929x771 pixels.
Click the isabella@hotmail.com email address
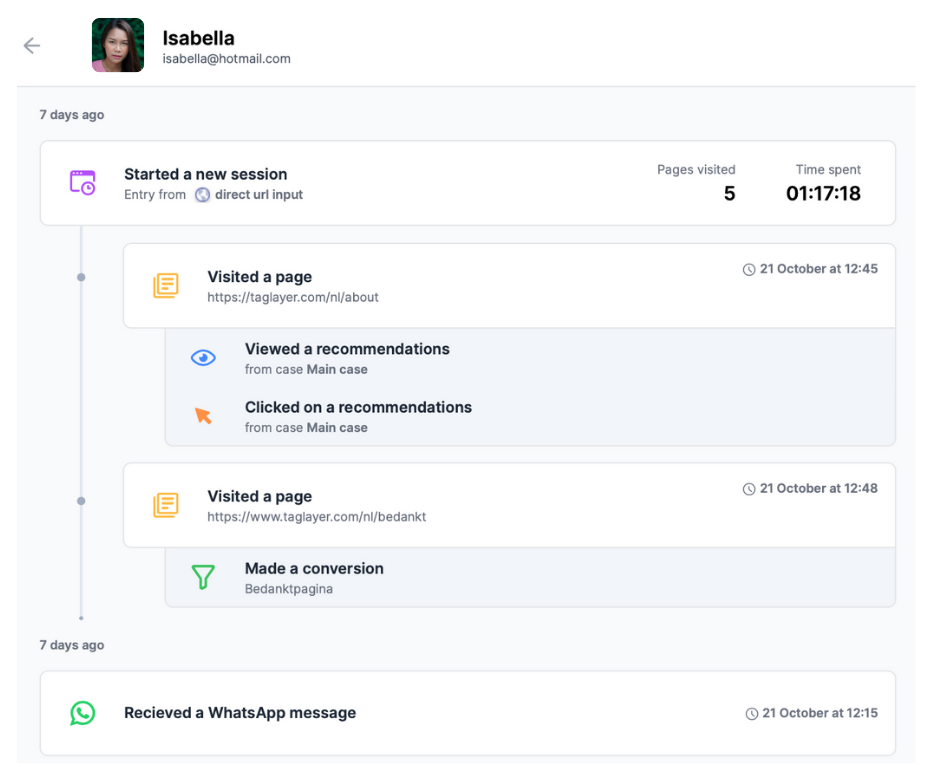click(227, 59)
